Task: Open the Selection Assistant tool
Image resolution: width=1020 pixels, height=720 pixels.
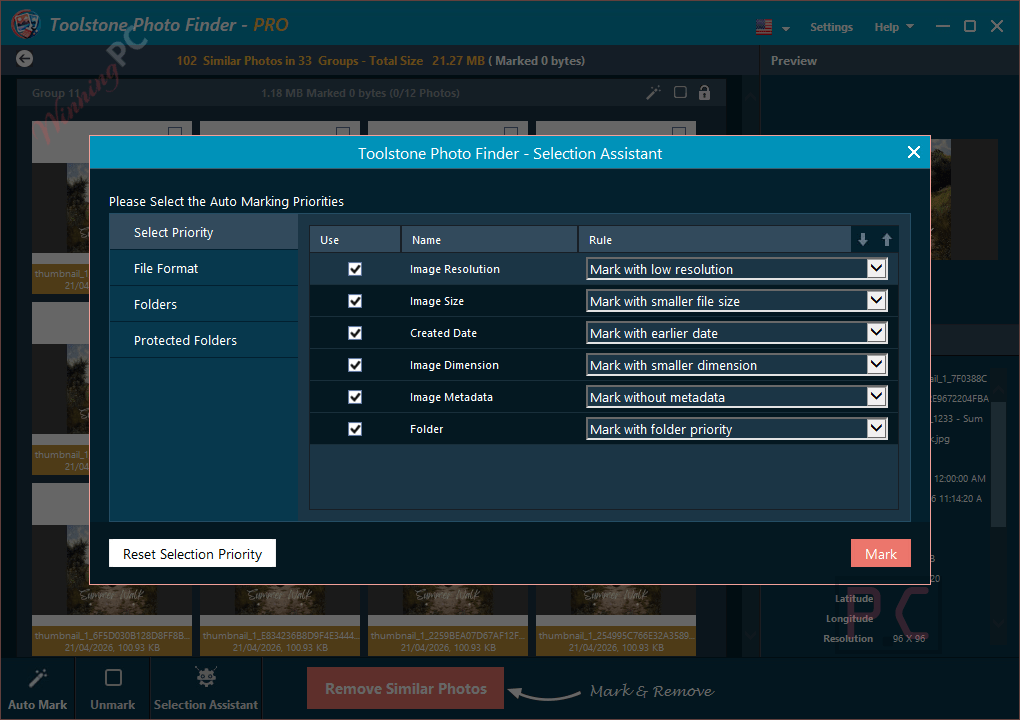Action: [206, 688]
